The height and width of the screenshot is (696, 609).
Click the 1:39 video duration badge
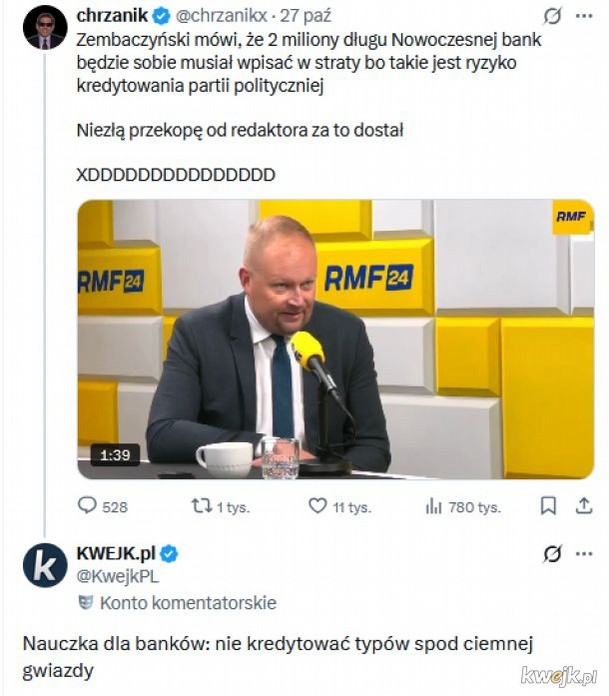(114, 456)
